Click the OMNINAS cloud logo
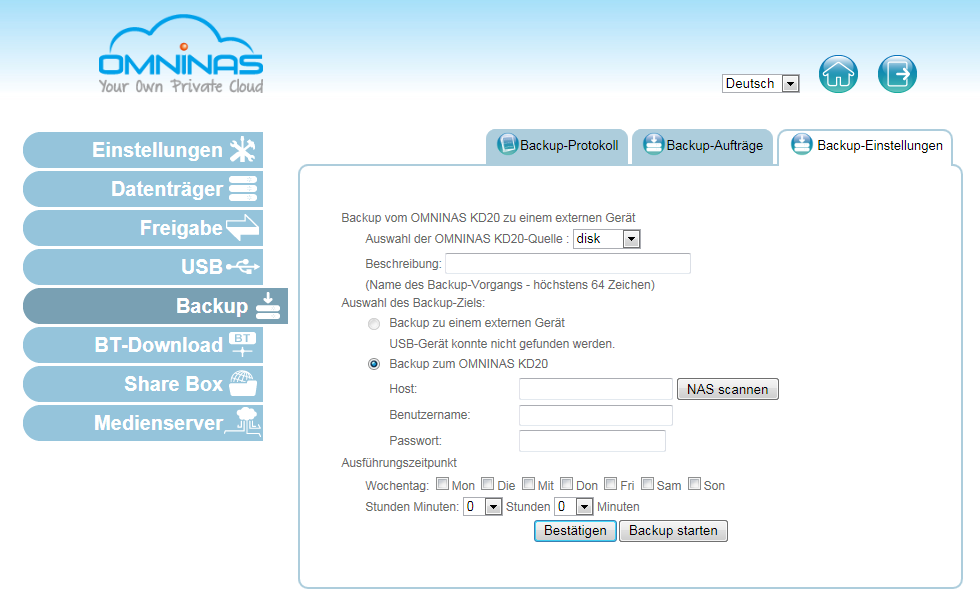Screen dimensions: 980x605 coord(181,54)
